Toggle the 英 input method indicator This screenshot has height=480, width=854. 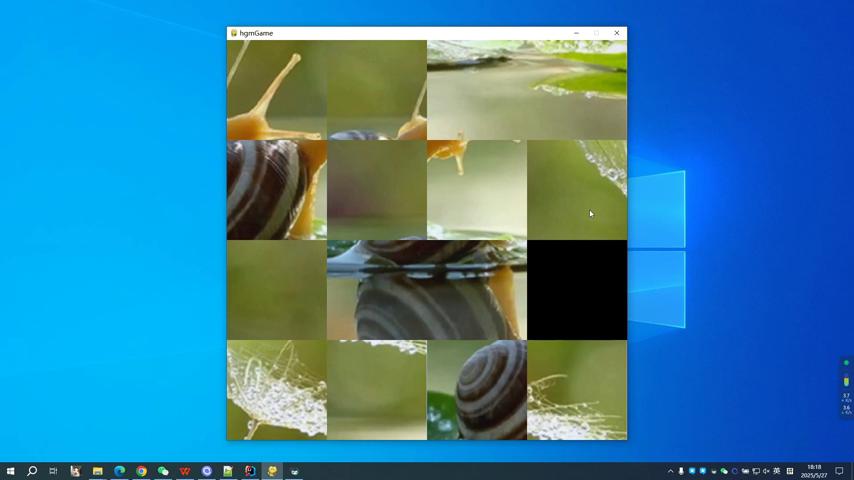777,471
